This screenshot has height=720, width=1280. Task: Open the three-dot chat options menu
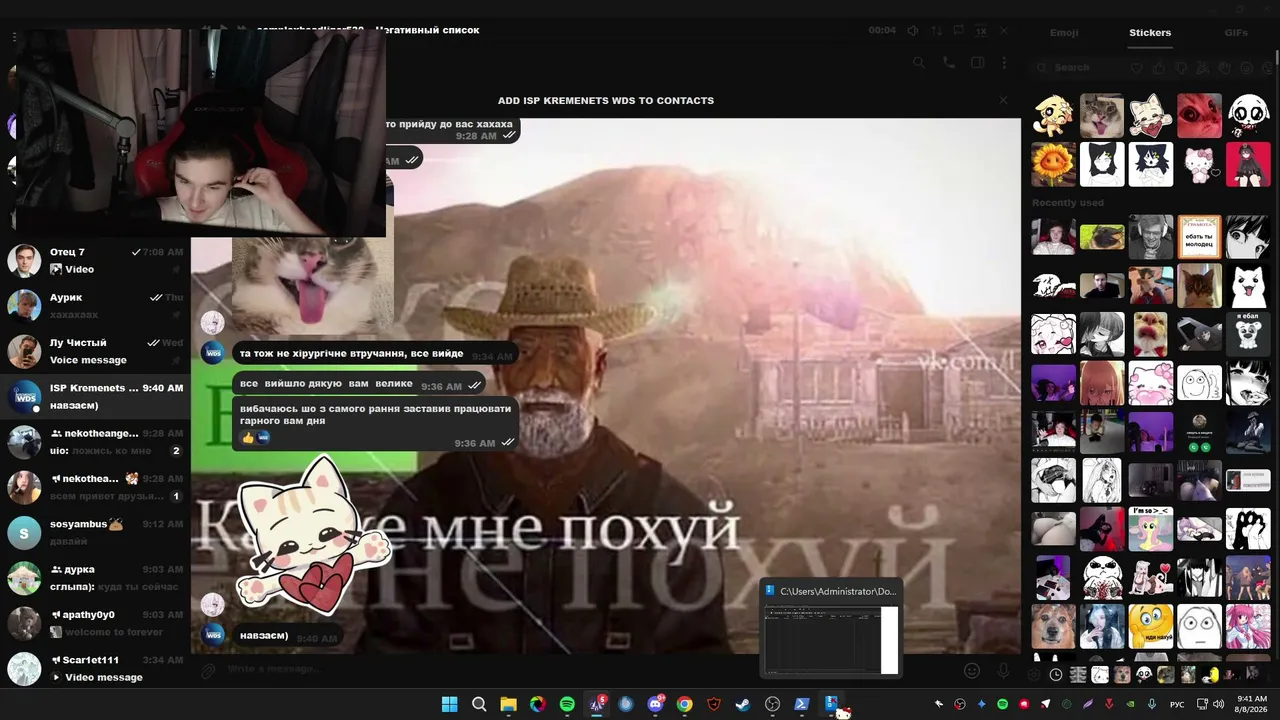1006,63
